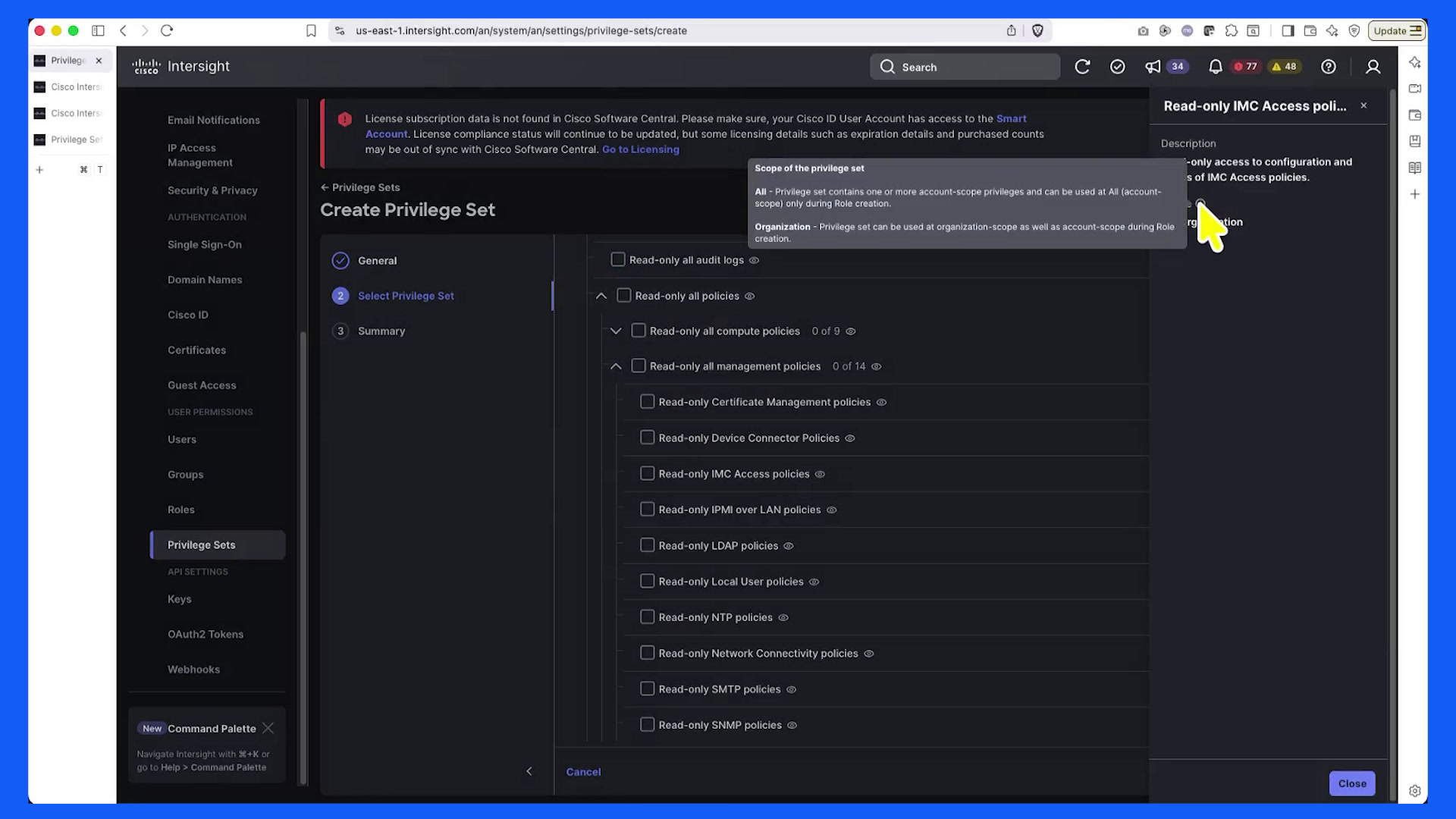This screenshot has height=819, width=1456.
Task: Click browser bookmark icon beside address bar
Action: [x=311, y=30]
